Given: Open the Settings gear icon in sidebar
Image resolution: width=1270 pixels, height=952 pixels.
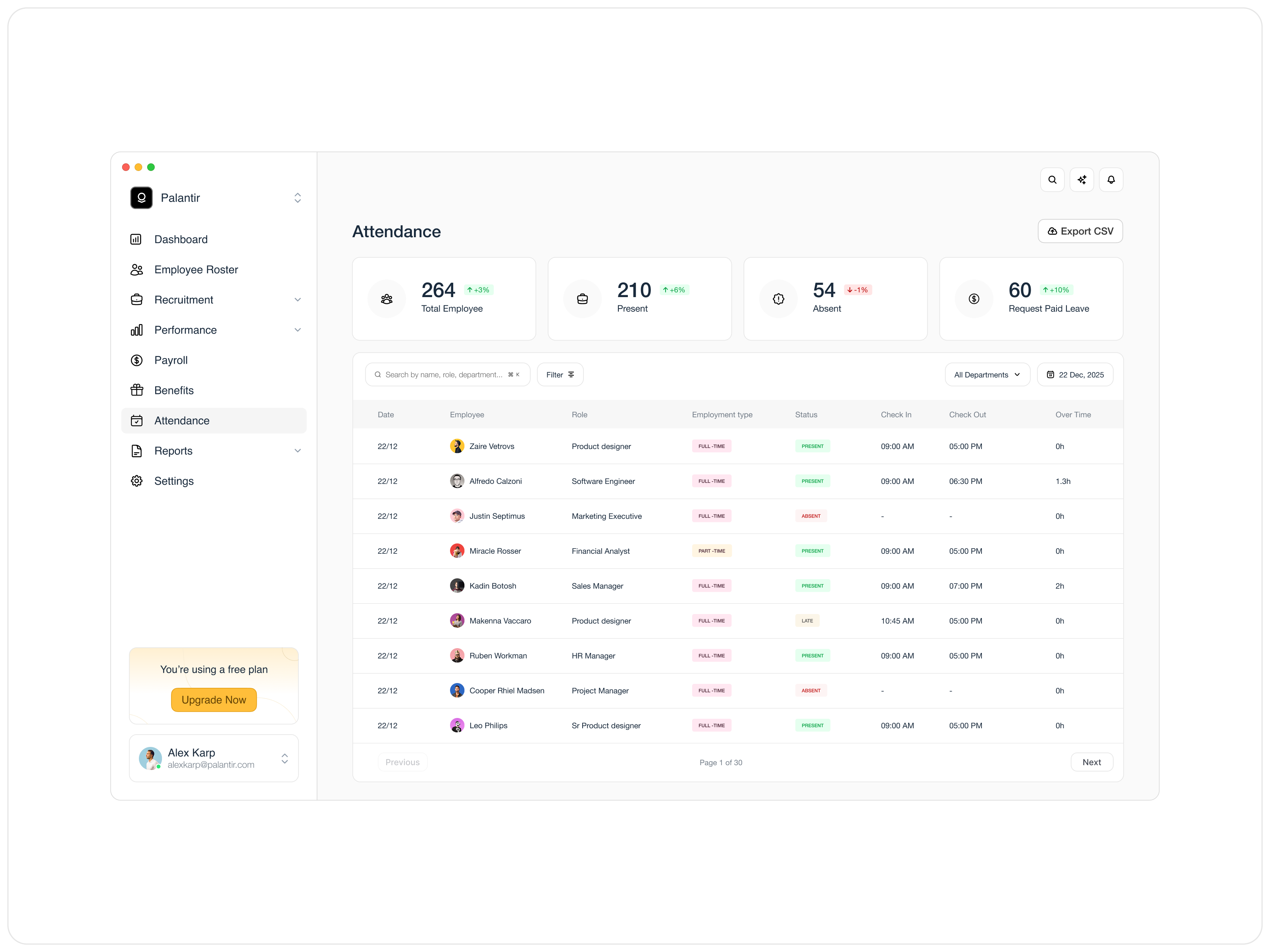Looking at the screenshot, I should 136,481.
